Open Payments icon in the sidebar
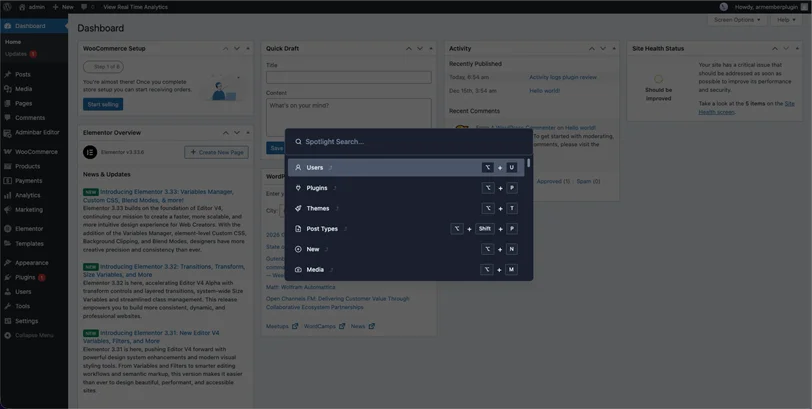This screenshot has width=812, height=409. point(8,181)
